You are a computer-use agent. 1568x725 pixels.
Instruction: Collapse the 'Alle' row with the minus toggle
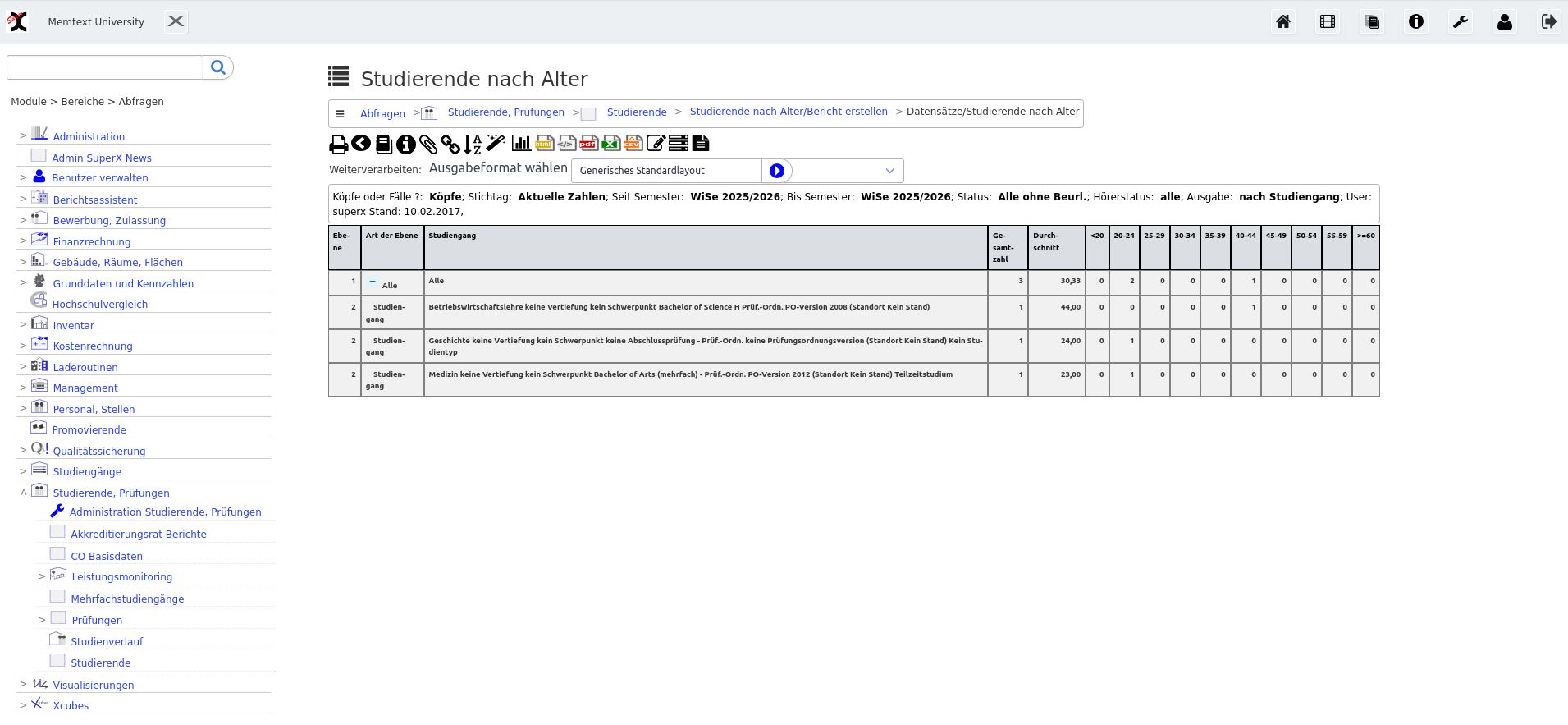tap(373, 282)
